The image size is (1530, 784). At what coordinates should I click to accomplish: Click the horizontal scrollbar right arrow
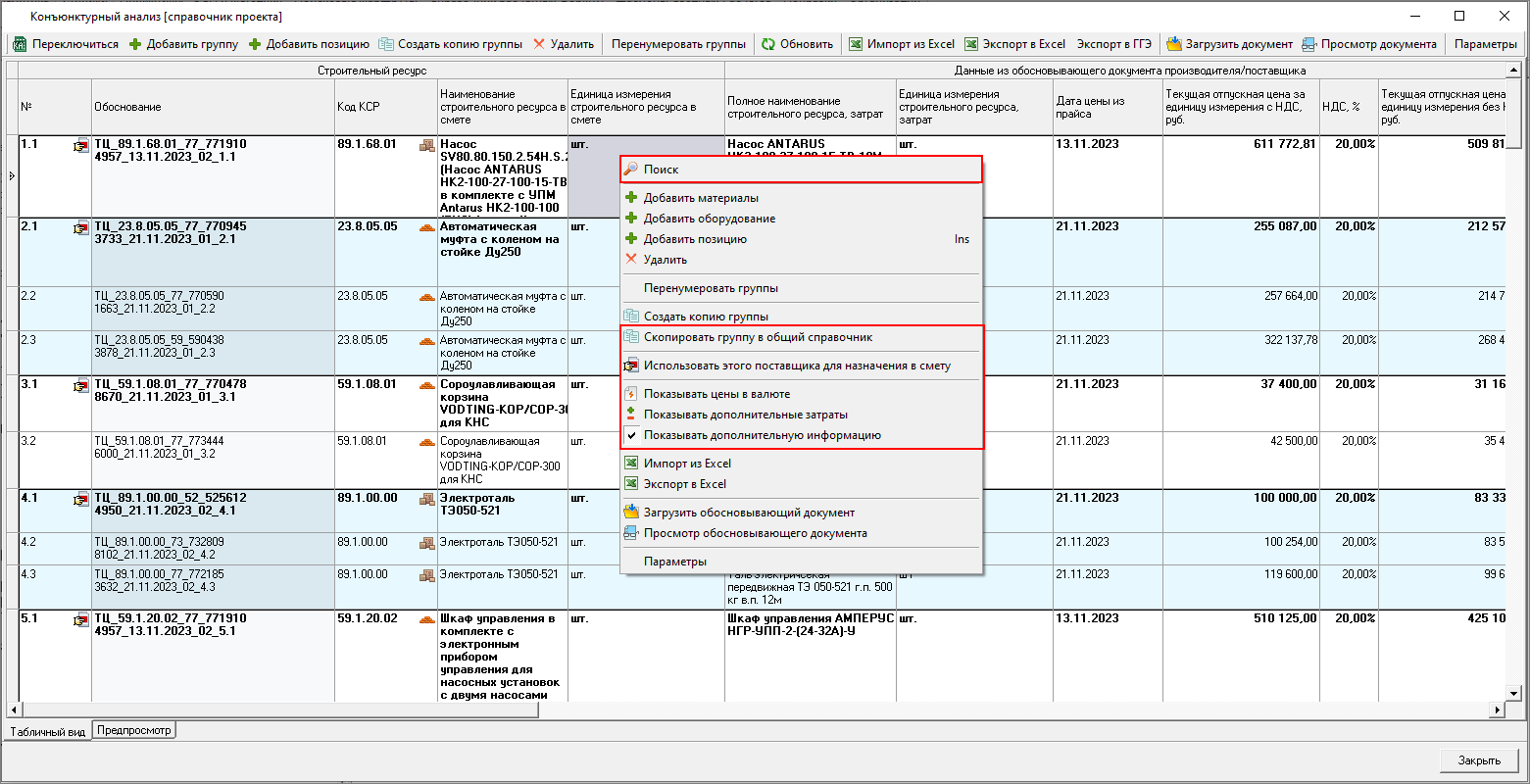click(1498, 710)
